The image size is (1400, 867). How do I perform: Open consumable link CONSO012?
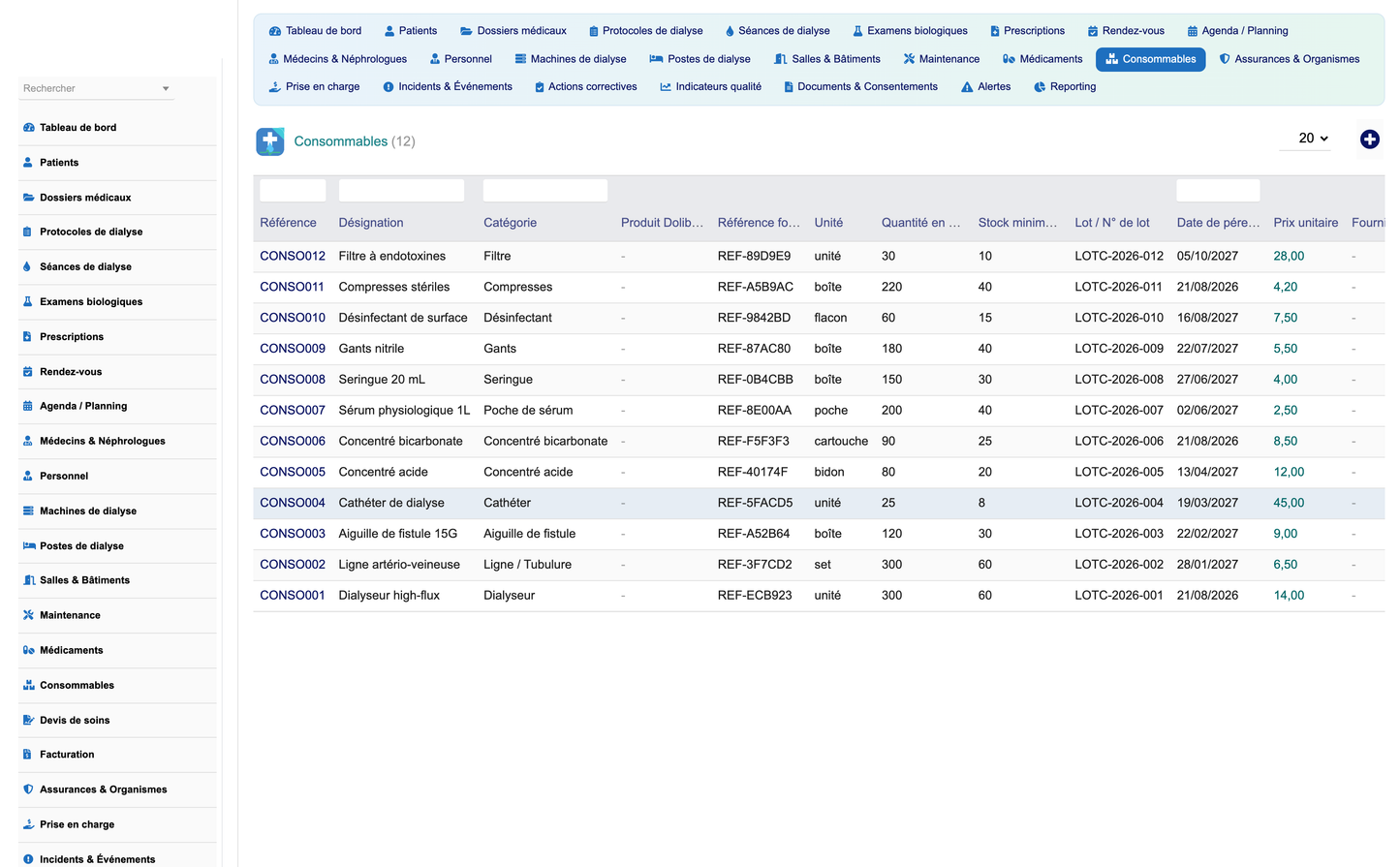tap(293, 256)
